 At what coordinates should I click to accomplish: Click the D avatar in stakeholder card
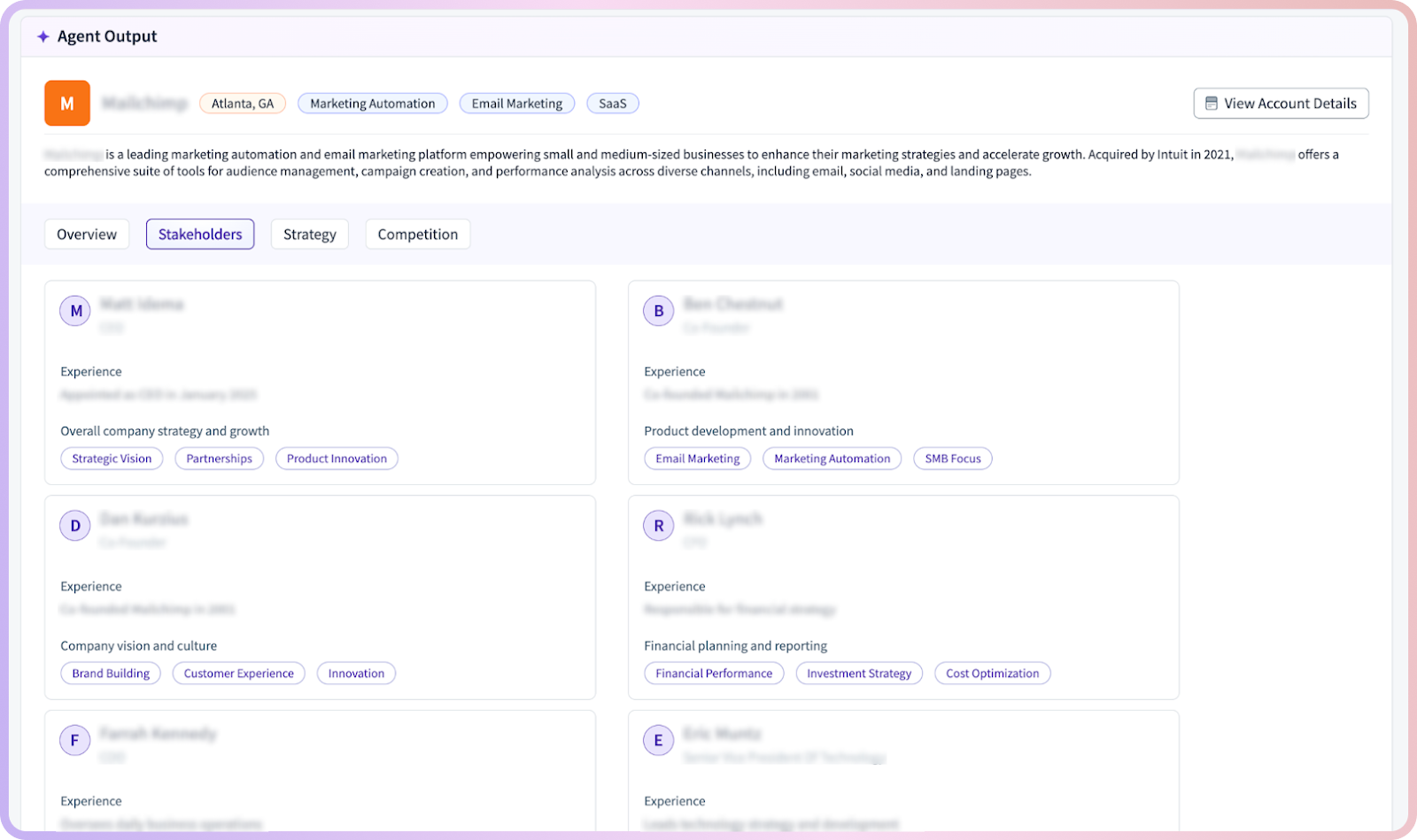[75, 526]
